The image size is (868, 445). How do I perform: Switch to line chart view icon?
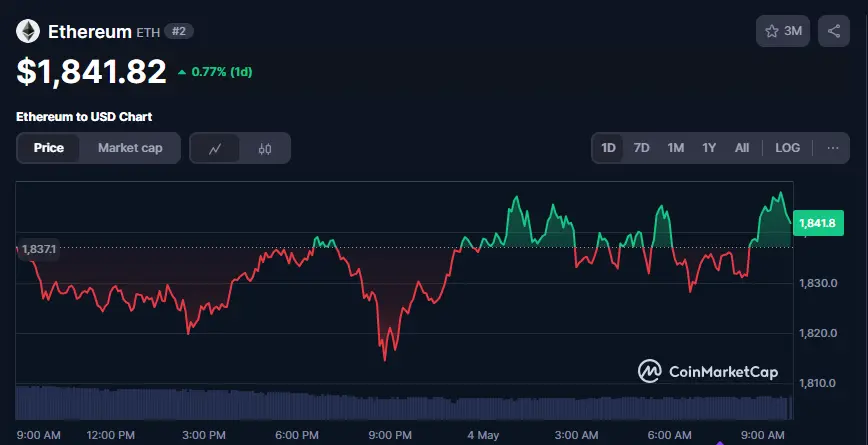[x=215, y=148]
